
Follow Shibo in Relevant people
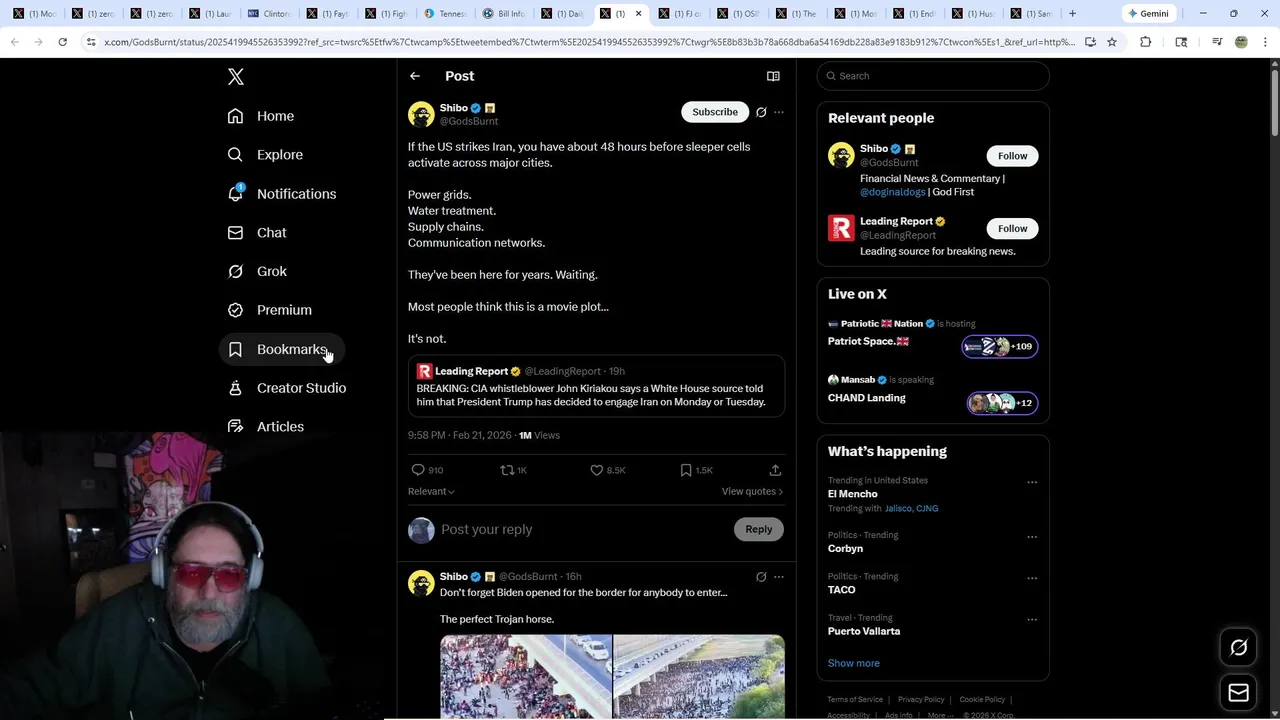coord(1012,156)
